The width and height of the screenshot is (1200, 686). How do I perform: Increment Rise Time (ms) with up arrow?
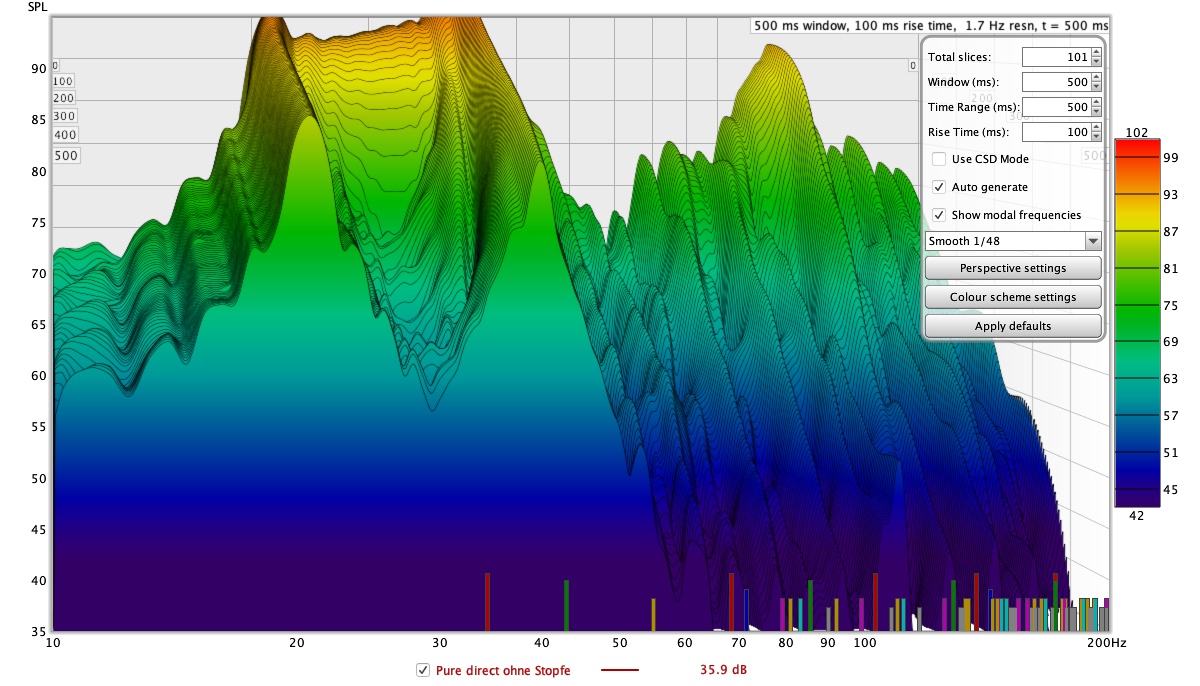1096,128
